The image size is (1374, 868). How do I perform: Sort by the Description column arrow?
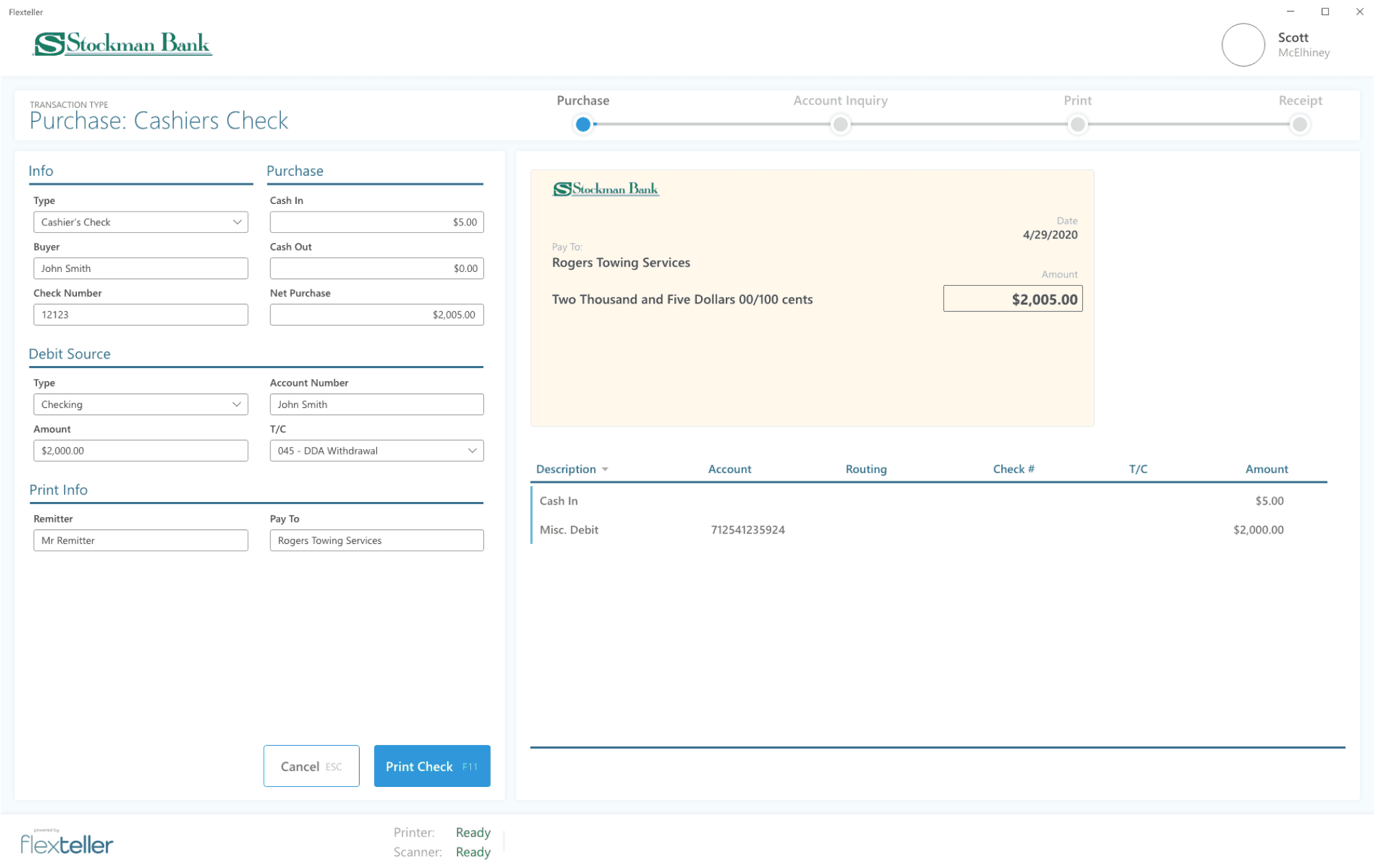tap(605, 470)
